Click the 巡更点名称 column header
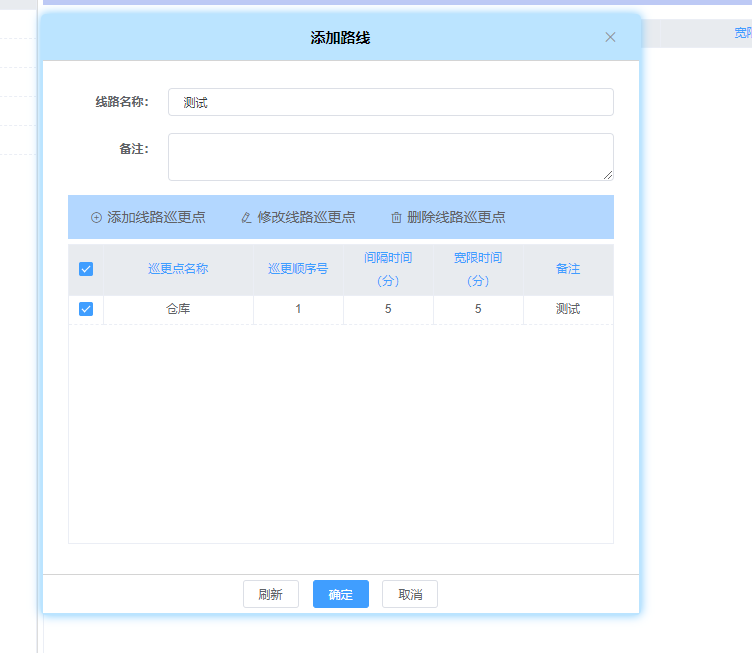 178,269
